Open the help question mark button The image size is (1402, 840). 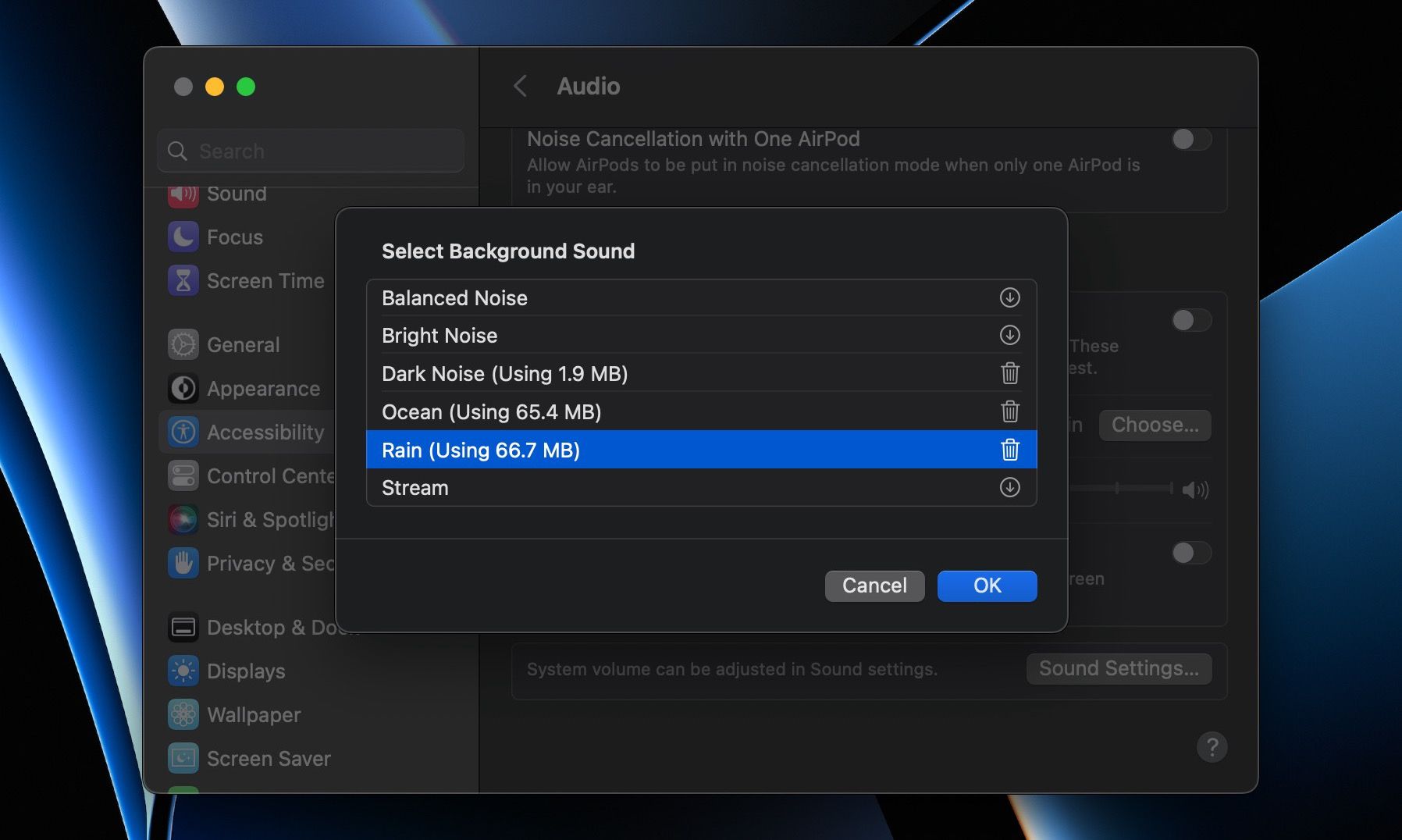tap(1212, 747)
